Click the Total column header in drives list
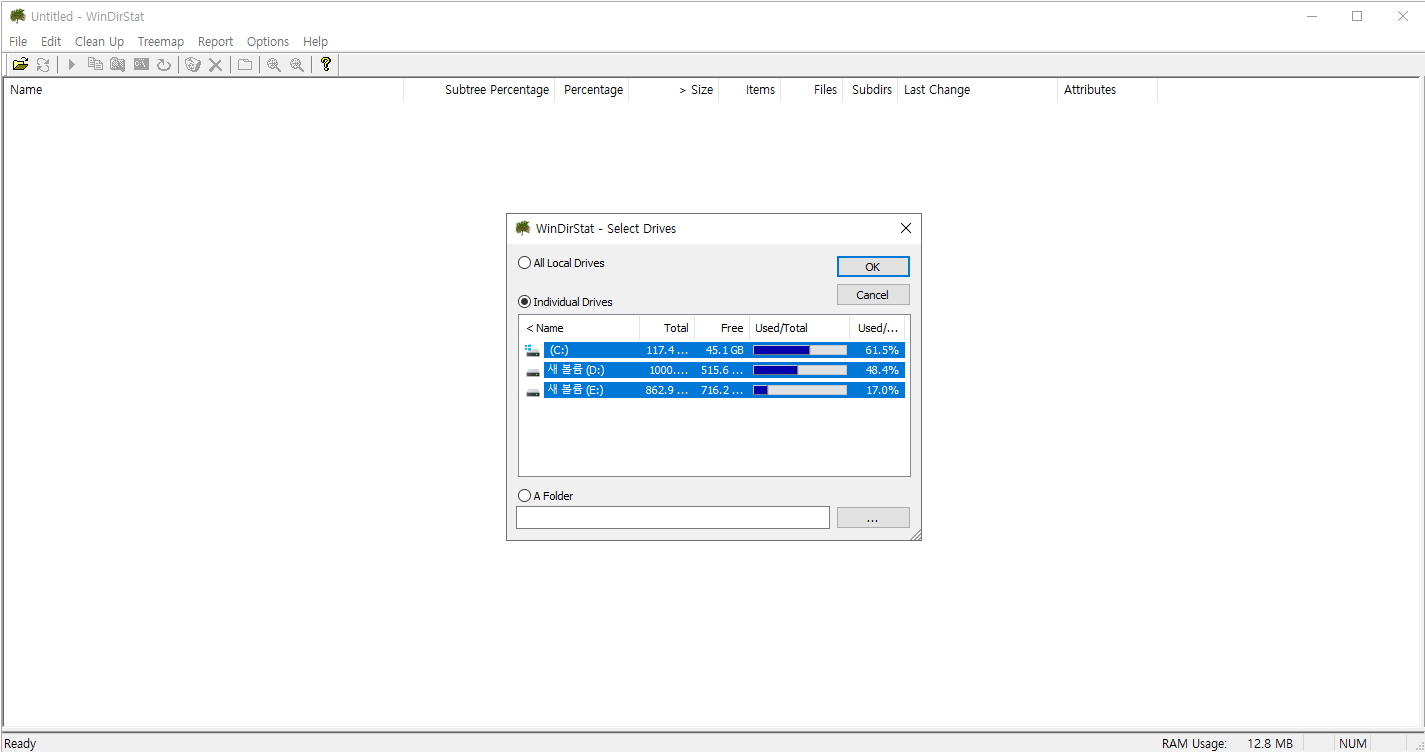The image size is (1425, 752). coord(667,328)
